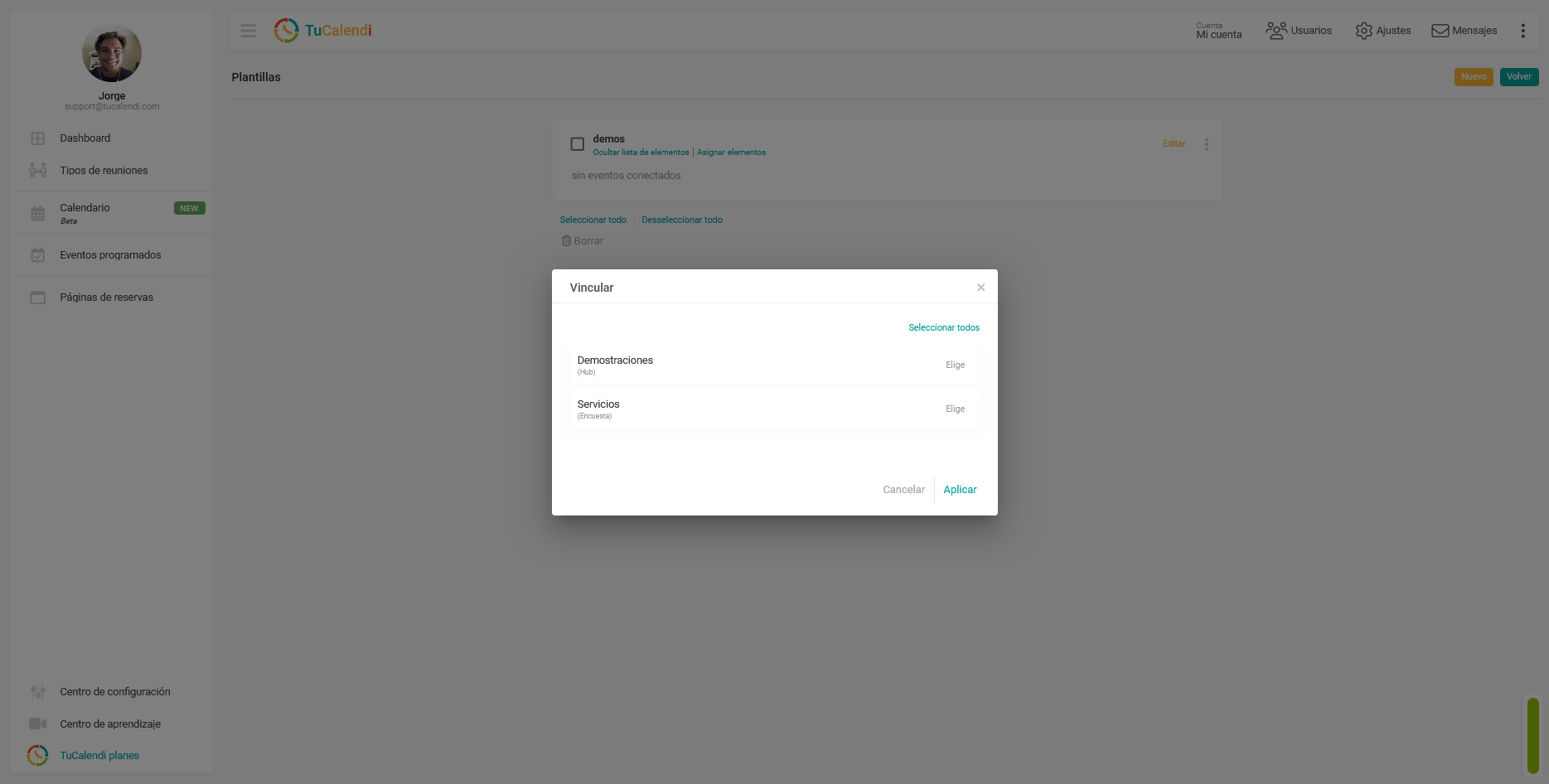Screen dimensions: 1549x784
Task: Click Editar on demos template
Action: tap(1174, 144)
